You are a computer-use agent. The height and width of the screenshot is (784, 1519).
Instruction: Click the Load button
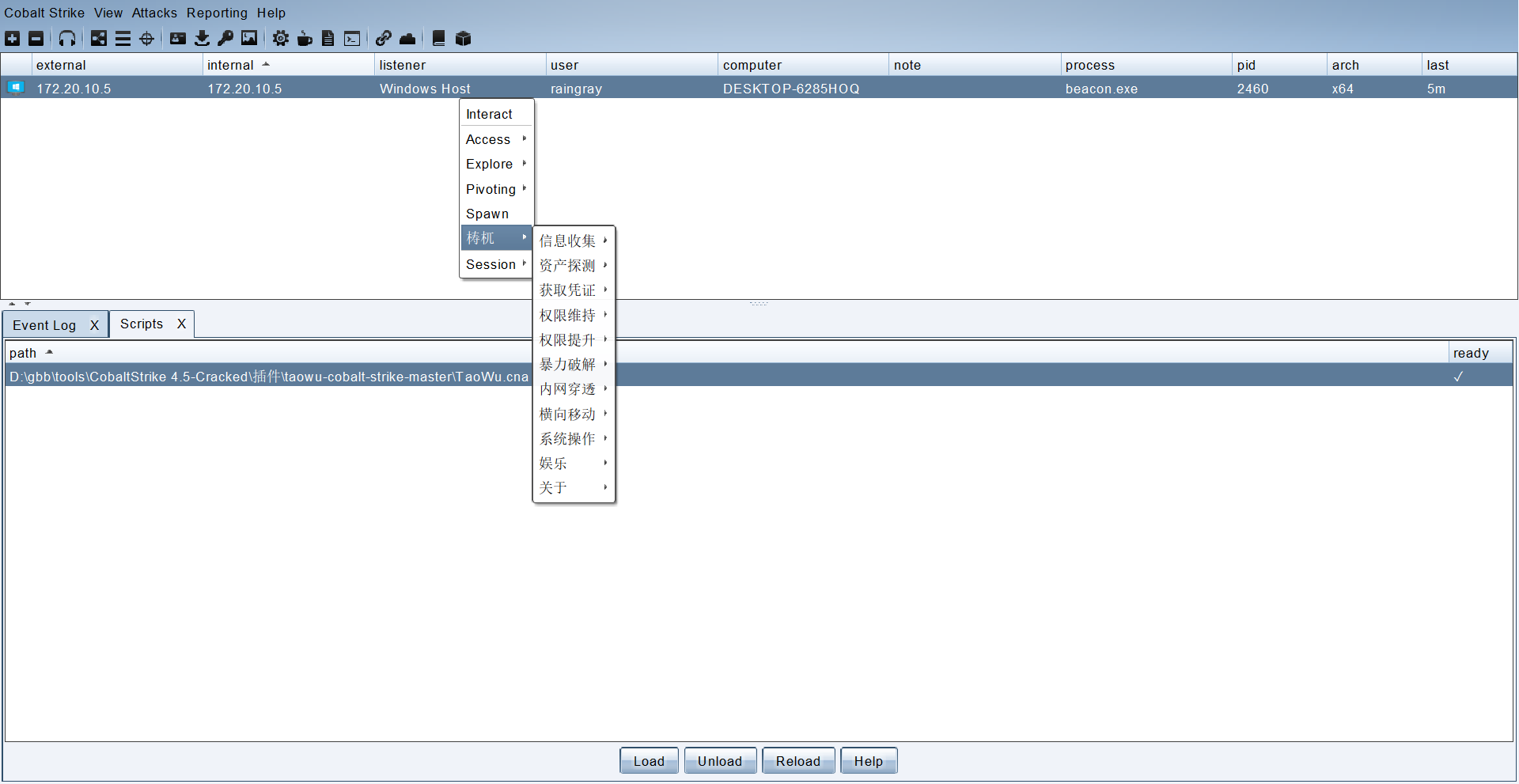(649, 761)
